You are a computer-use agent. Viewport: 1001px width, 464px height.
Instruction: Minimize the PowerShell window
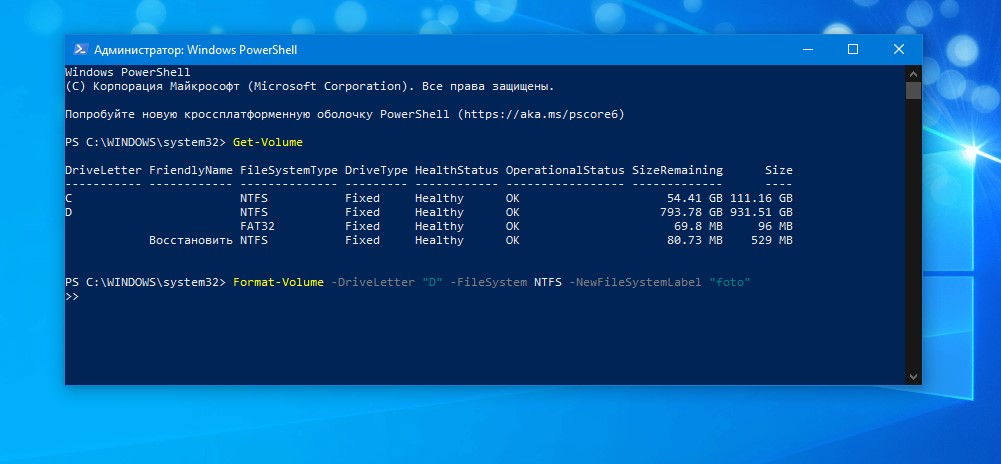(x=807, y=50)
